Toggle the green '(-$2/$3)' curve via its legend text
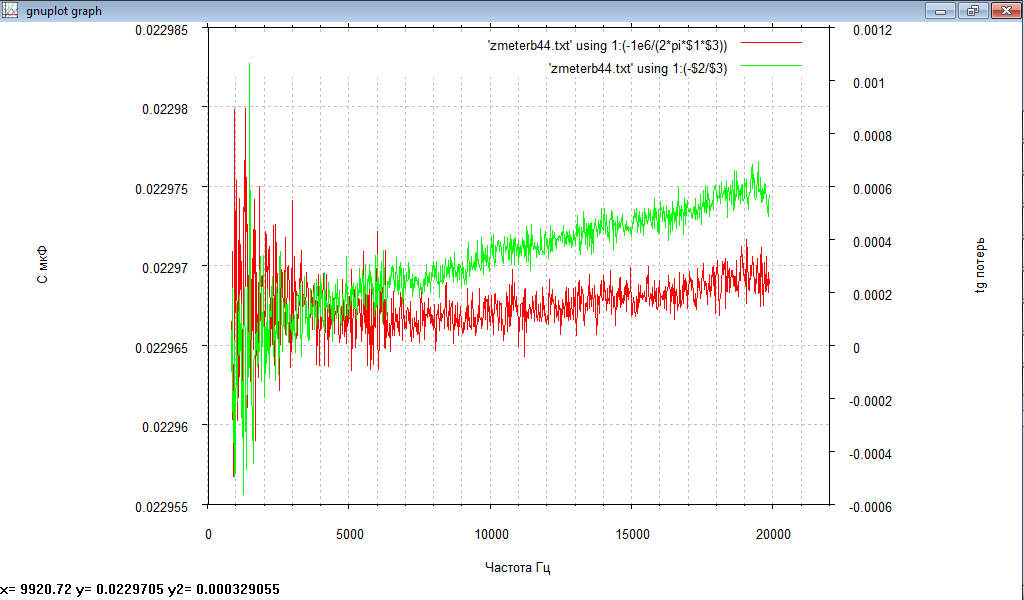 point(638,69)
